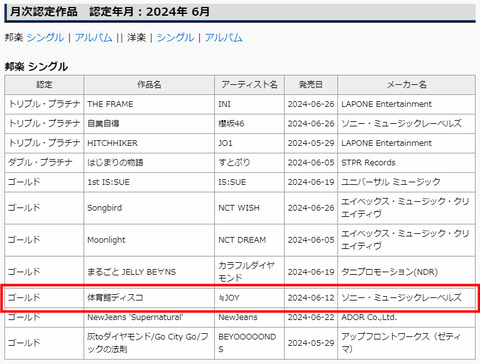Click the '月次認定作品 認定年月：2024年 6月' heading
This screenshot has width=480, height=364.
(110, 12)
